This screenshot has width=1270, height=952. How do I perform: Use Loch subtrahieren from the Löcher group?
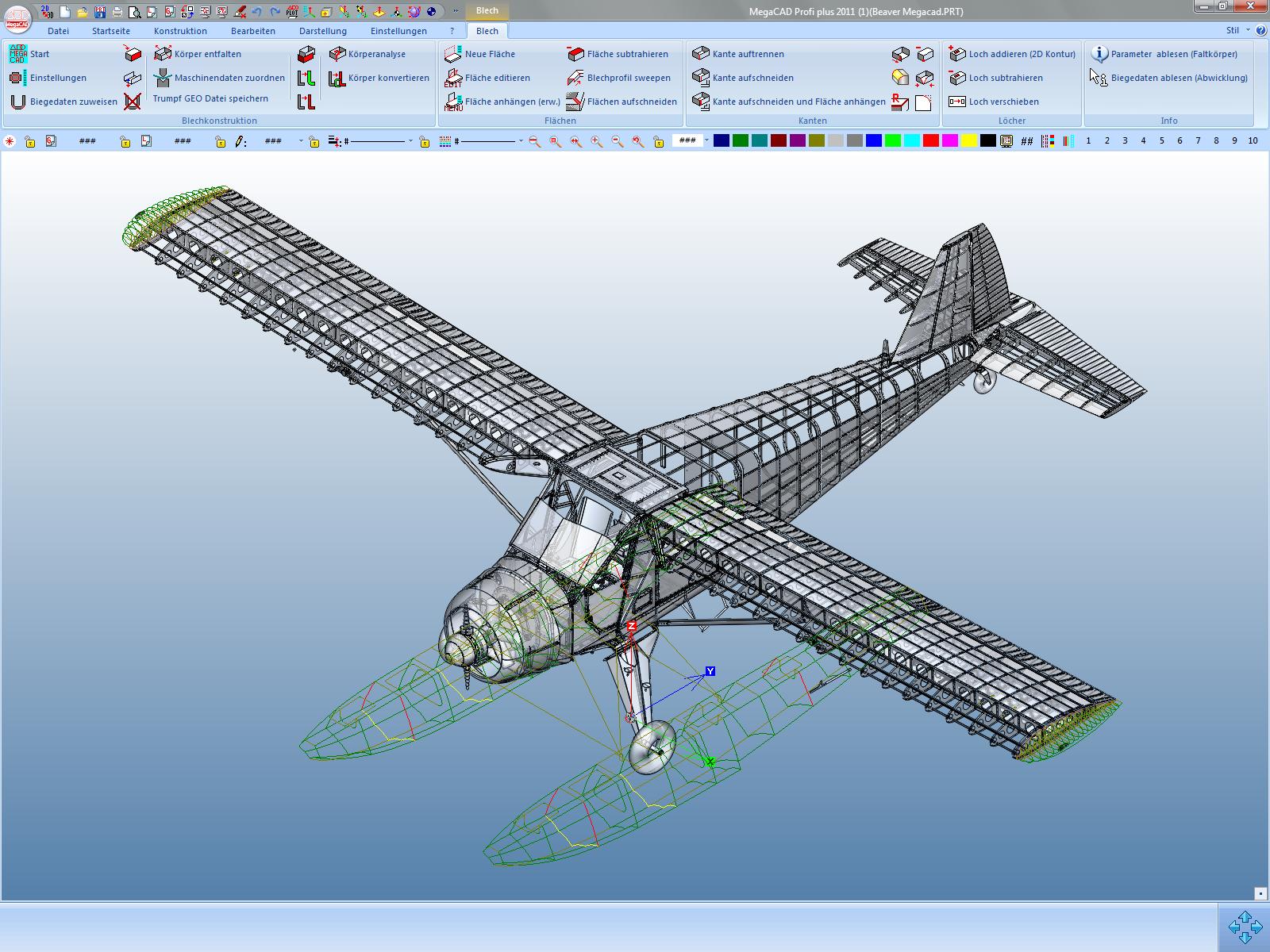click(1003, 78)
